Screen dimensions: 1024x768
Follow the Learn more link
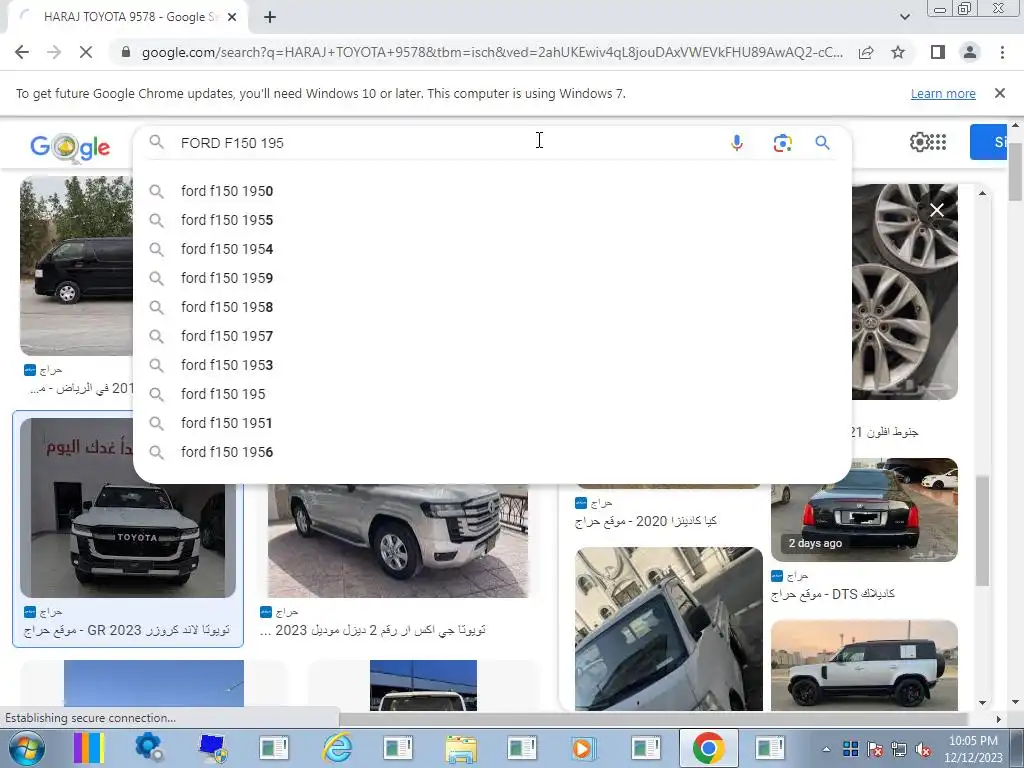click(x=943, y=93)
